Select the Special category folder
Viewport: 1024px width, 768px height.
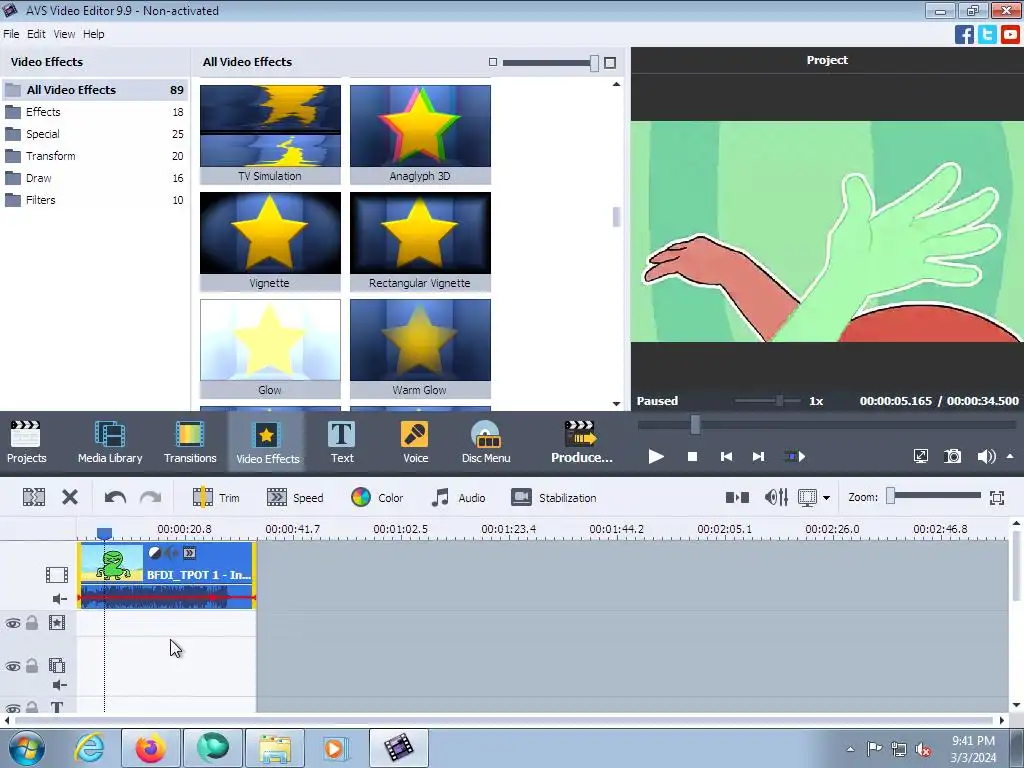(95, 134)
